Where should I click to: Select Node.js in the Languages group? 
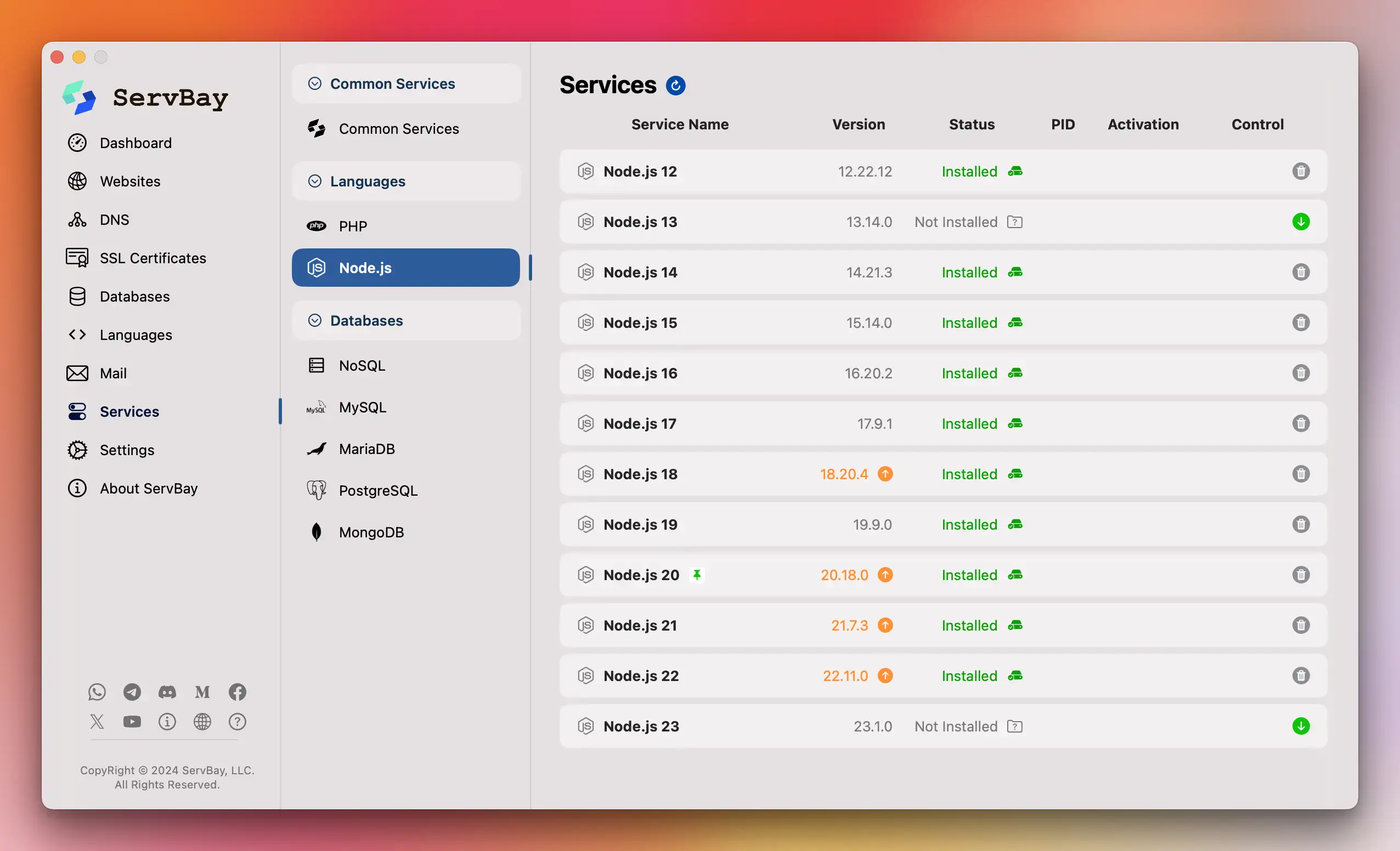point(407,268)
